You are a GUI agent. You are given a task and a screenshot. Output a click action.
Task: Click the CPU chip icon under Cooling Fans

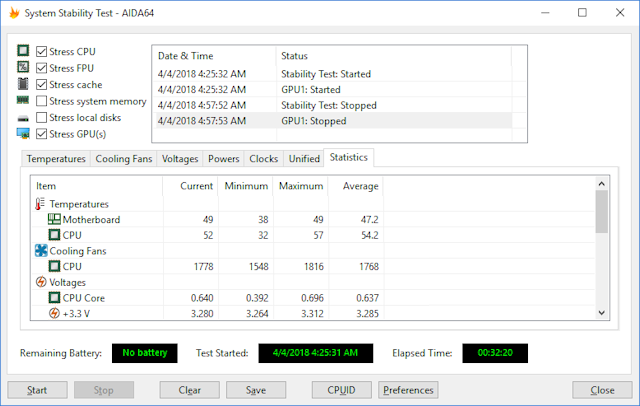click(x=54, y=266)
